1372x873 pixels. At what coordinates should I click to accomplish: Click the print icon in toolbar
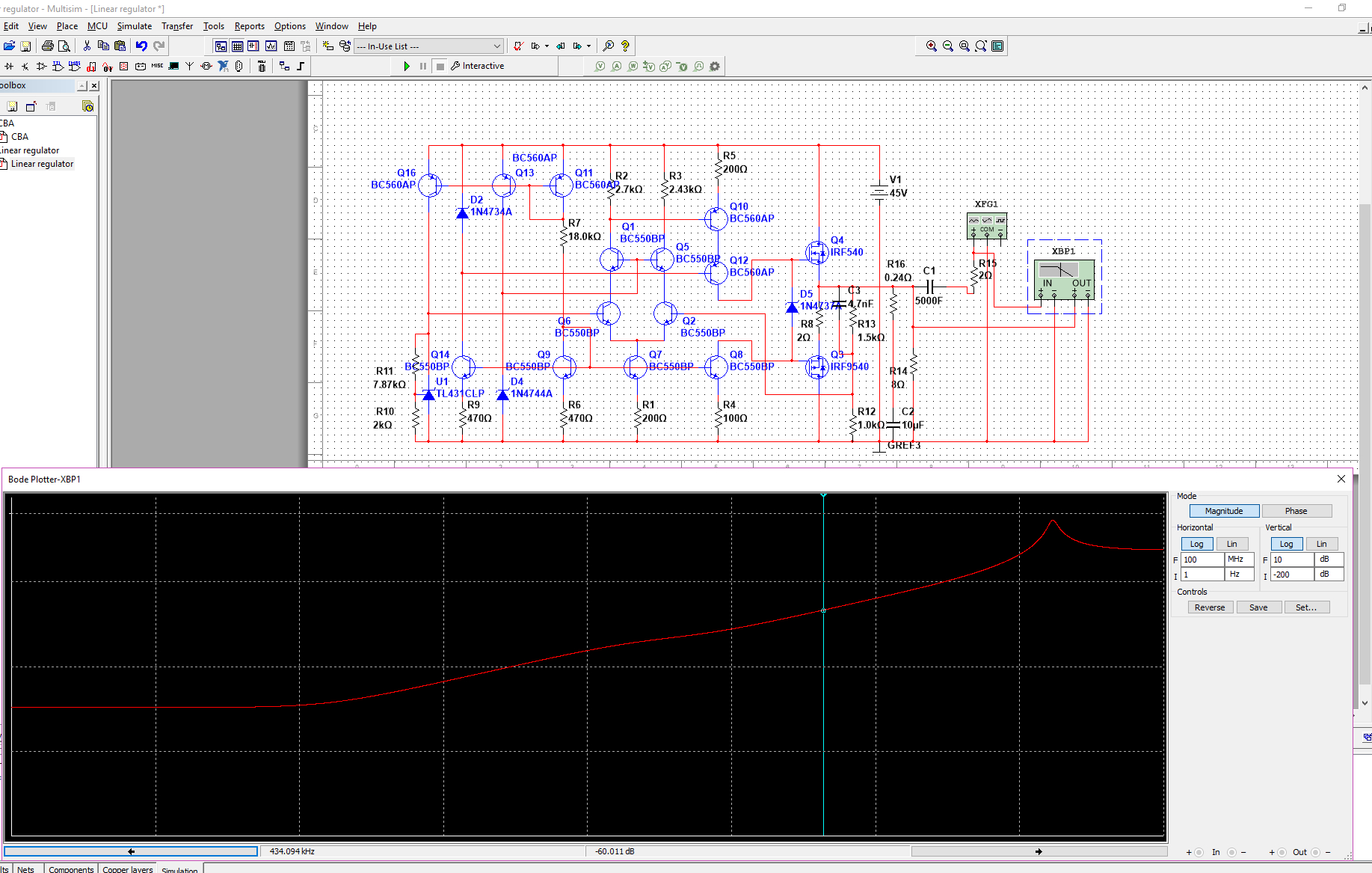[x=48, y=46]
